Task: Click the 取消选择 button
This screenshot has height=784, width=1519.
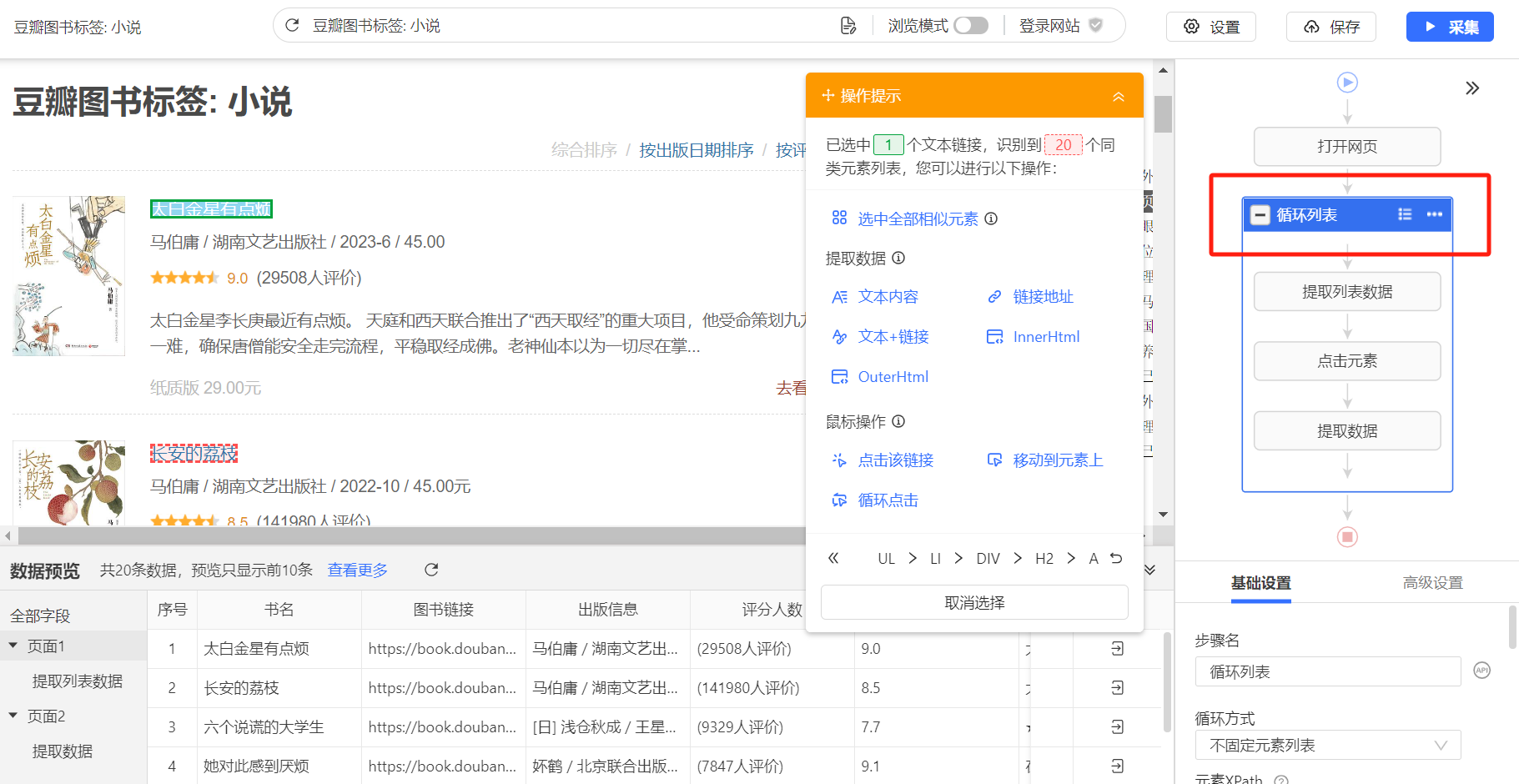Action: [974, 602]
